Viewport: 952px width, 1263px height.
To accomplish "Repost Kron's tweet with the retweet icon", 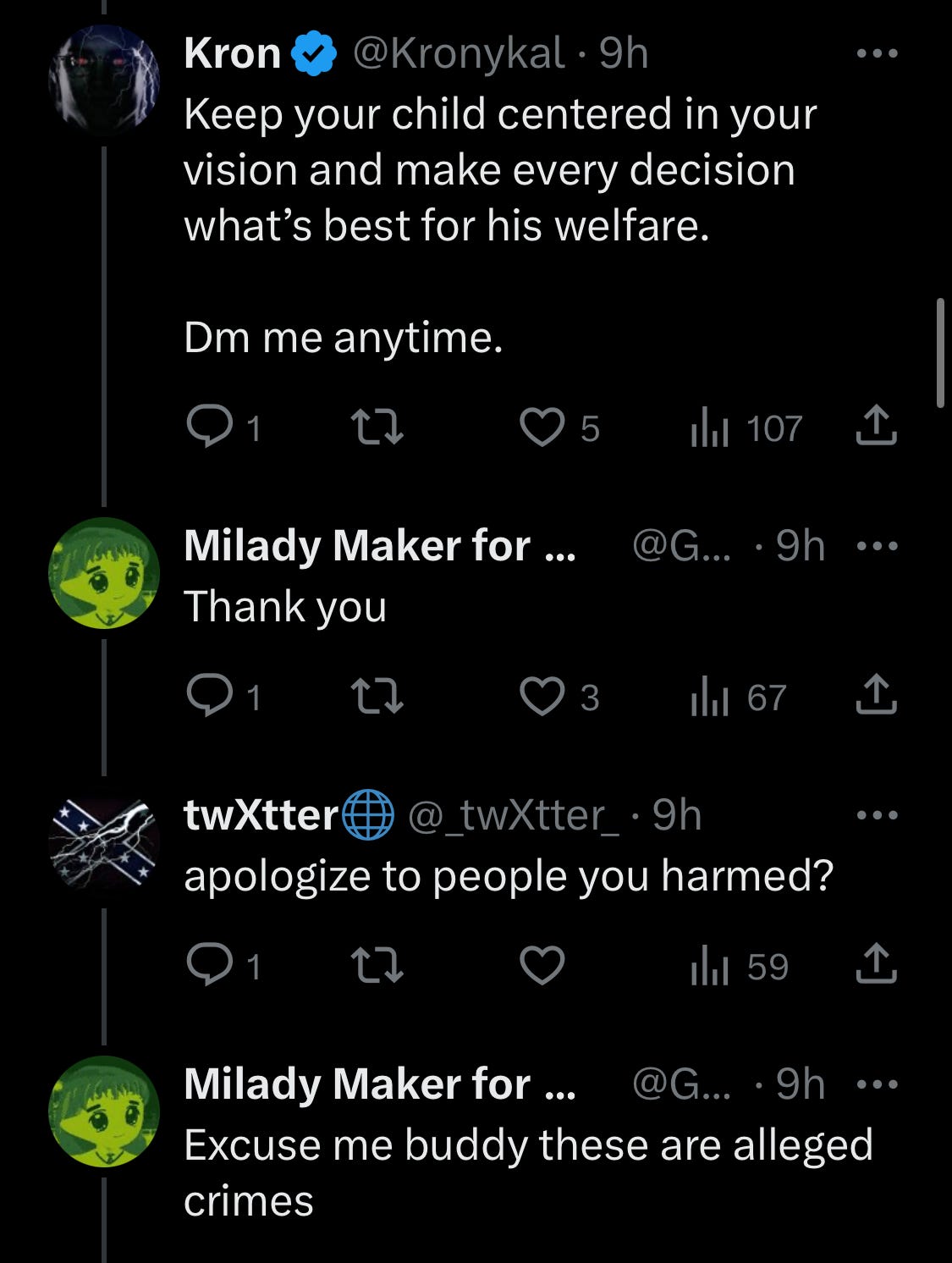I will 377,427.
